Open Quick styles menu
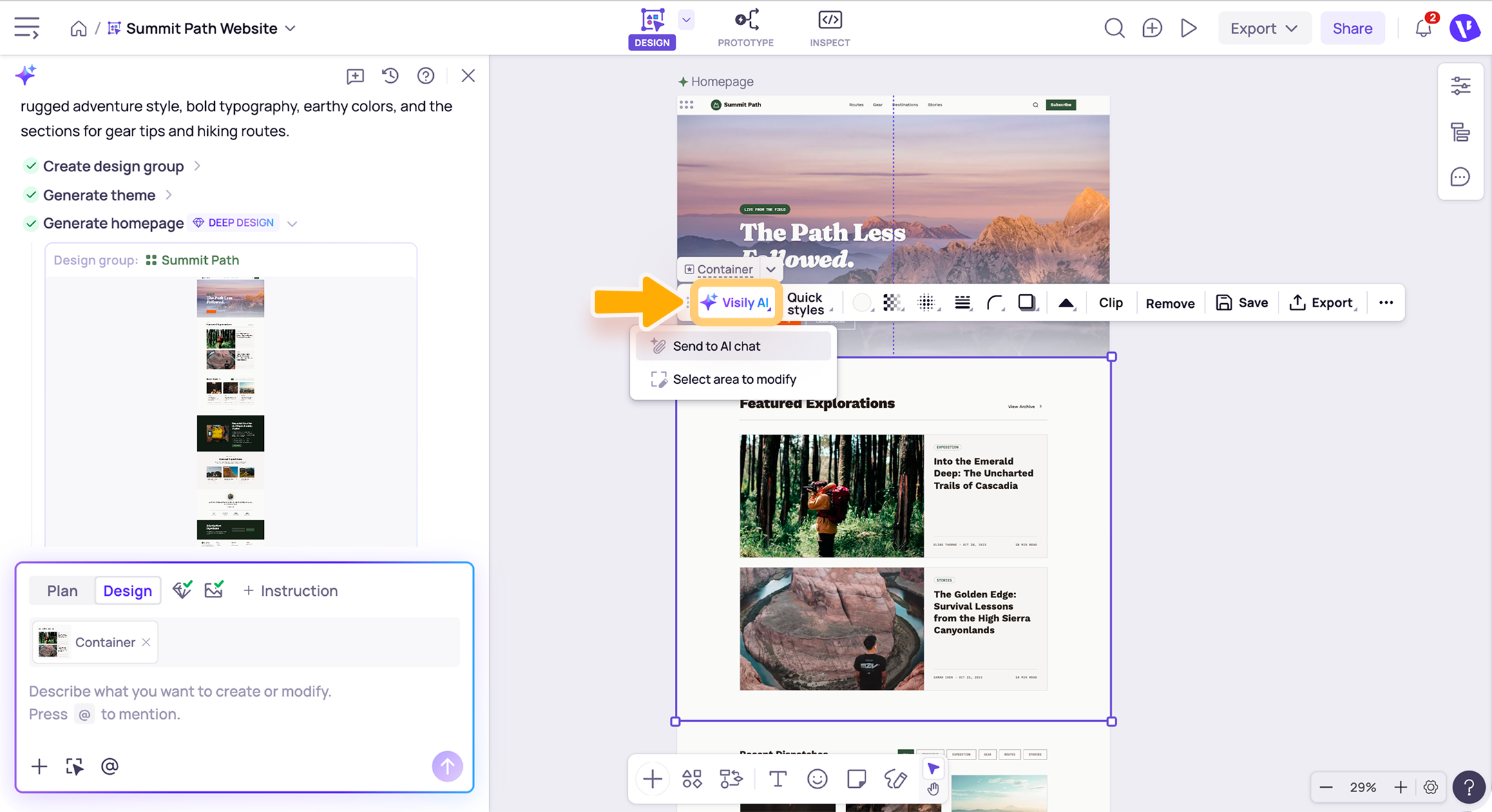This screenshot has width=1492, height=812. (808, 303)
